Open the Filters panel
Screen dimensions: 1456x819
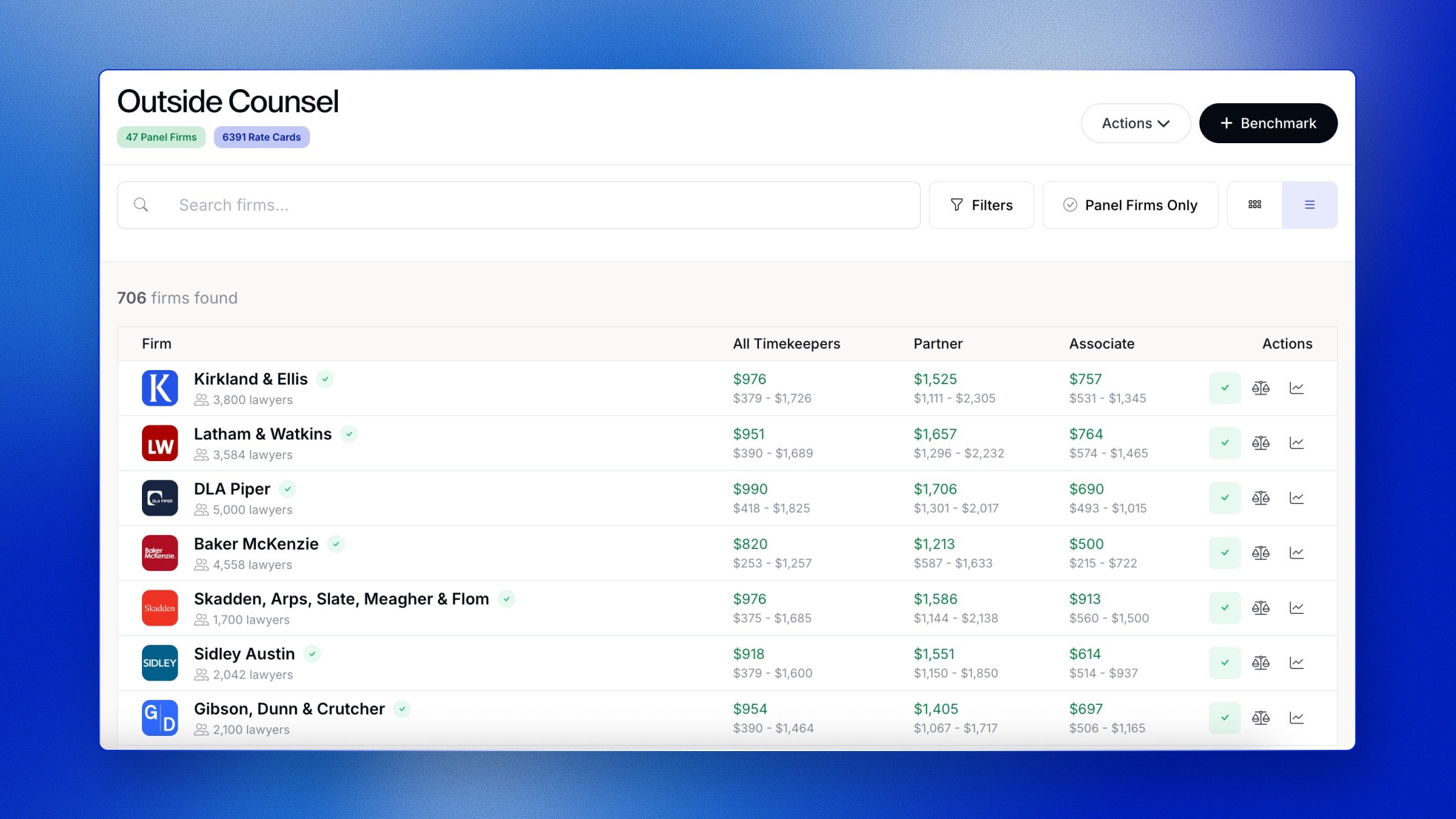coord(981,205)
